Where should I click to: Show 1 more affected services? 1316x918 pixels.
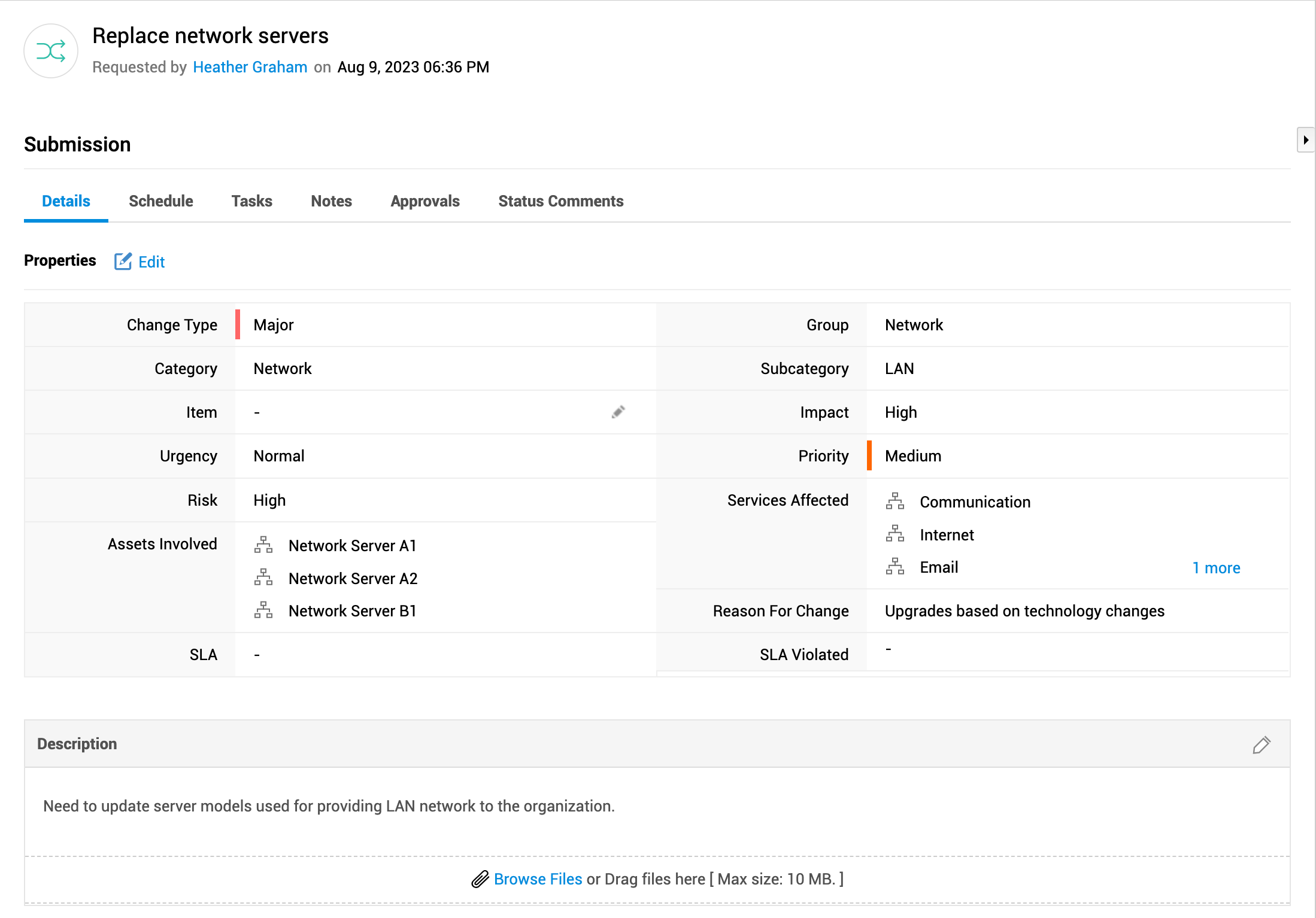point(1216,567)
